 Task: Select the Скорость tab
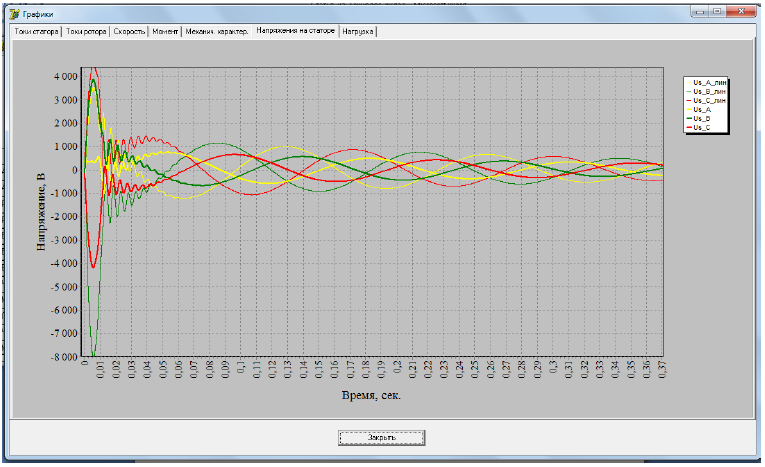click(129, 32)
